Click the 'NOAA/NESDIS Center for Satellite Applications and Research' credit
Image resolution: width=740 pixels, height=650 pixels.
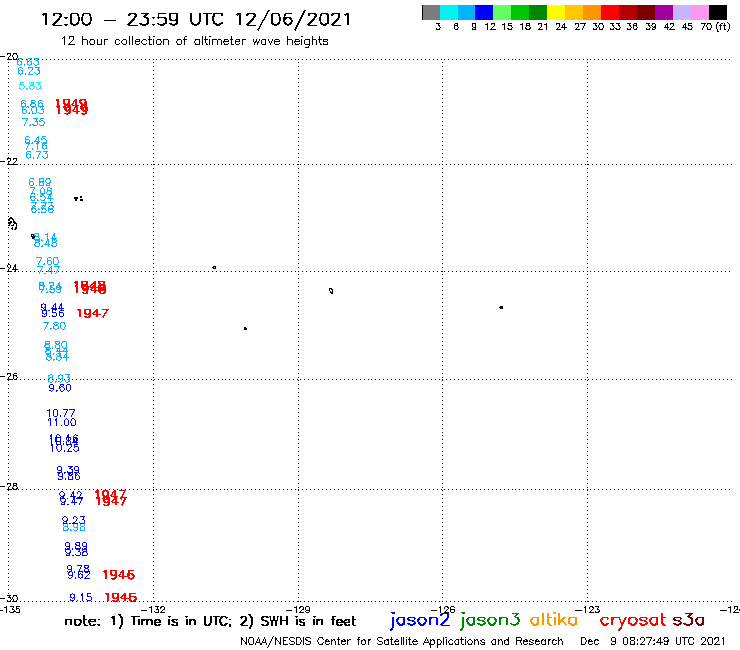402,642
